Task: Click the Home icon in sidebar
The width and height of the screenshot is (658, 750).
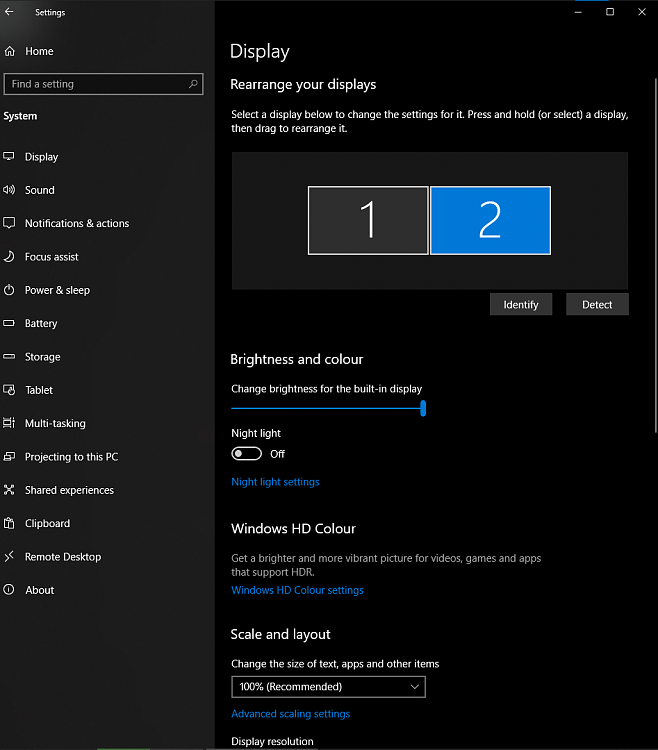Action: click(x=10, y=51)
